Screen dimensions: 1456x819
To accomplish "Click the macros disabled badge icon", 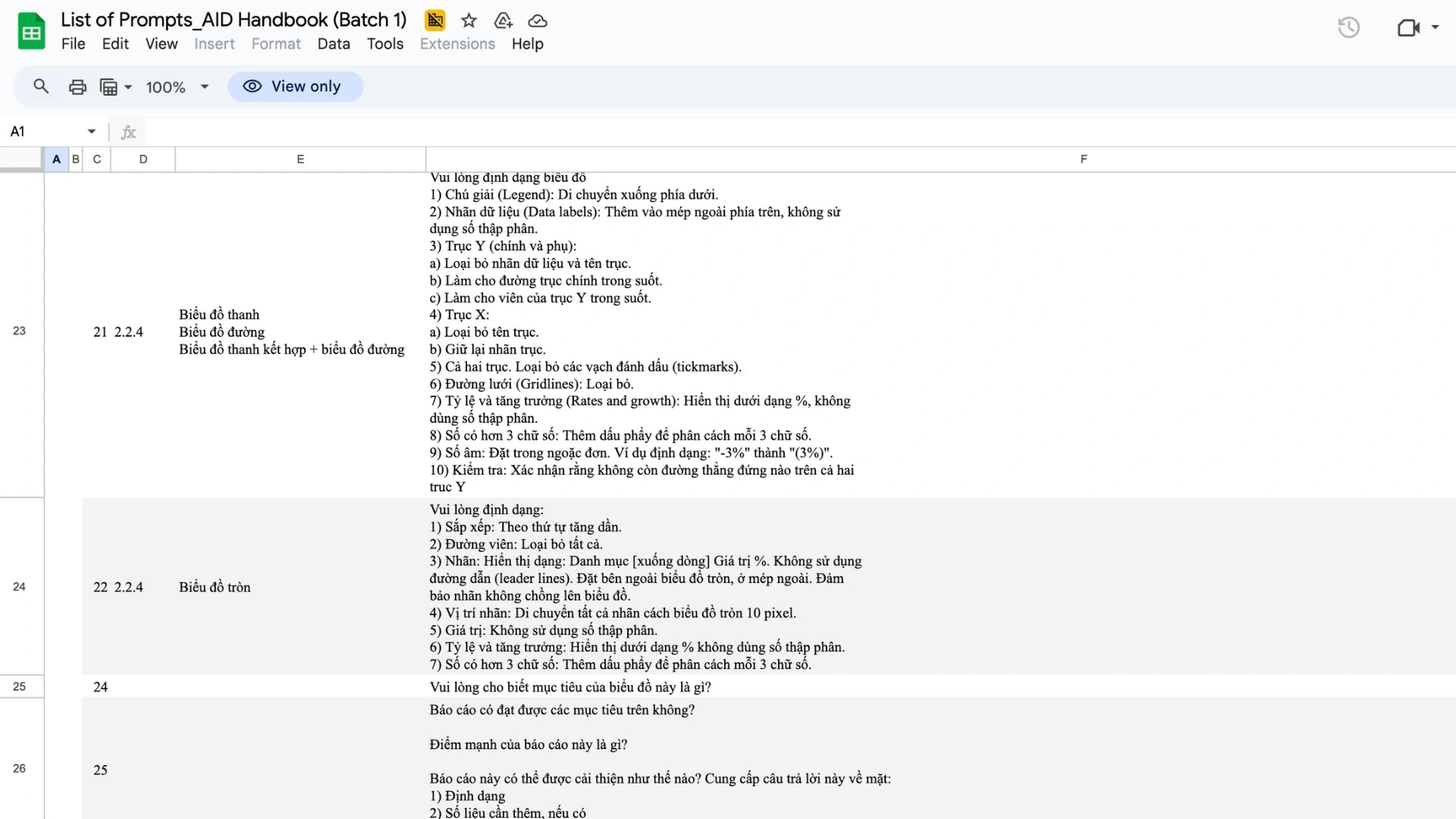I will tap(435, 20).
